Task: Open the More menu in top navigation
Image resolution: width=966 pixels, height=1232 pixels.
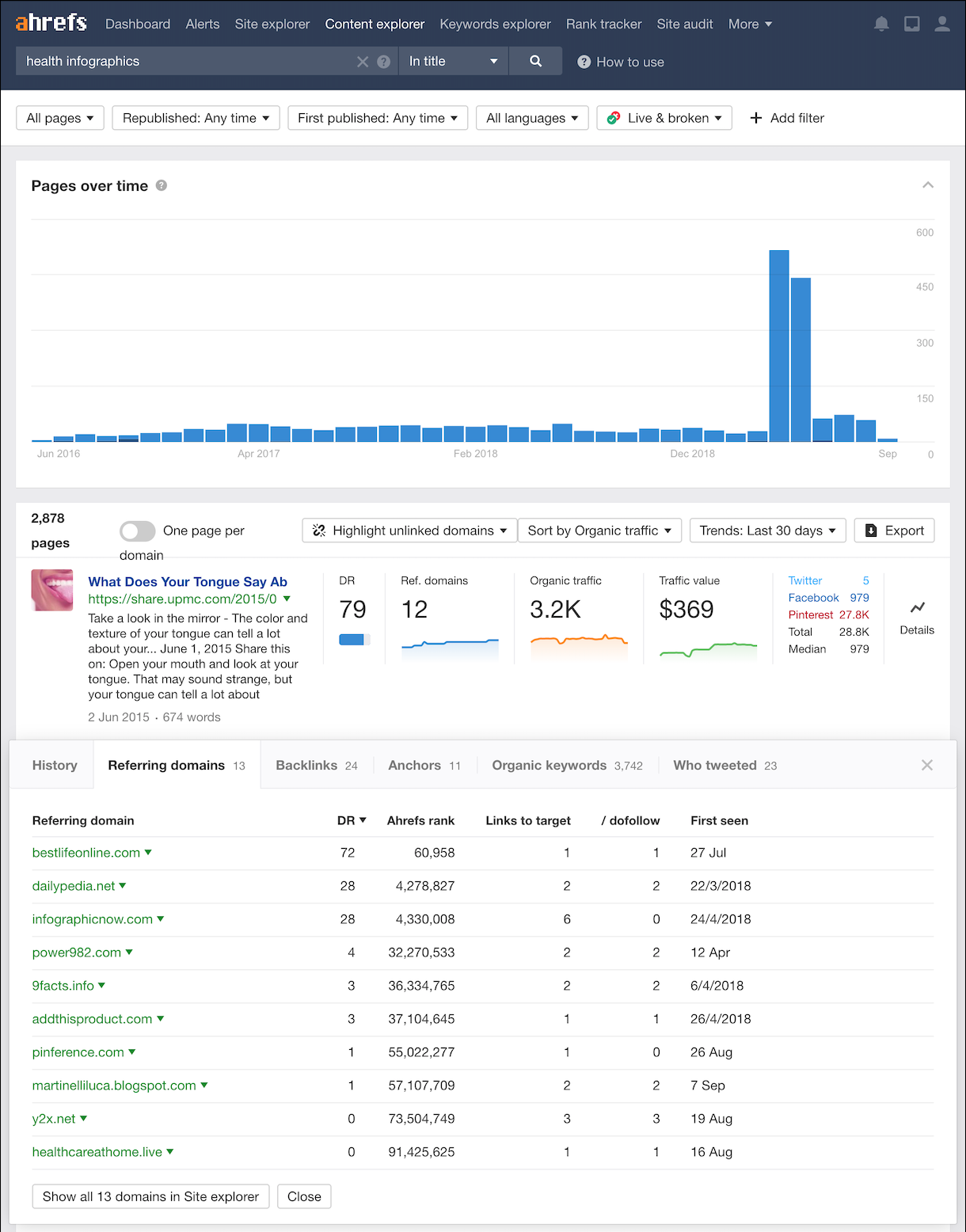Action: click(750, 24)
